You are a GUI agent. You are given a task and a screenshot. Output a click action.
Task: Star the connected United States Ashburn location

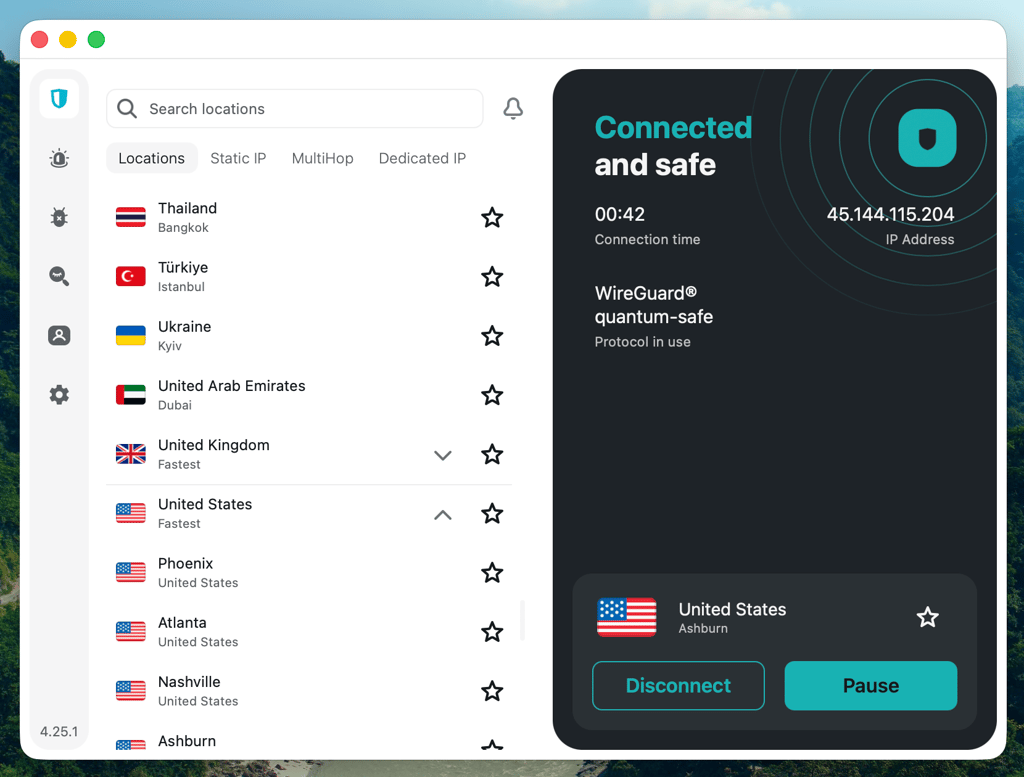click(x=927, y=617)
